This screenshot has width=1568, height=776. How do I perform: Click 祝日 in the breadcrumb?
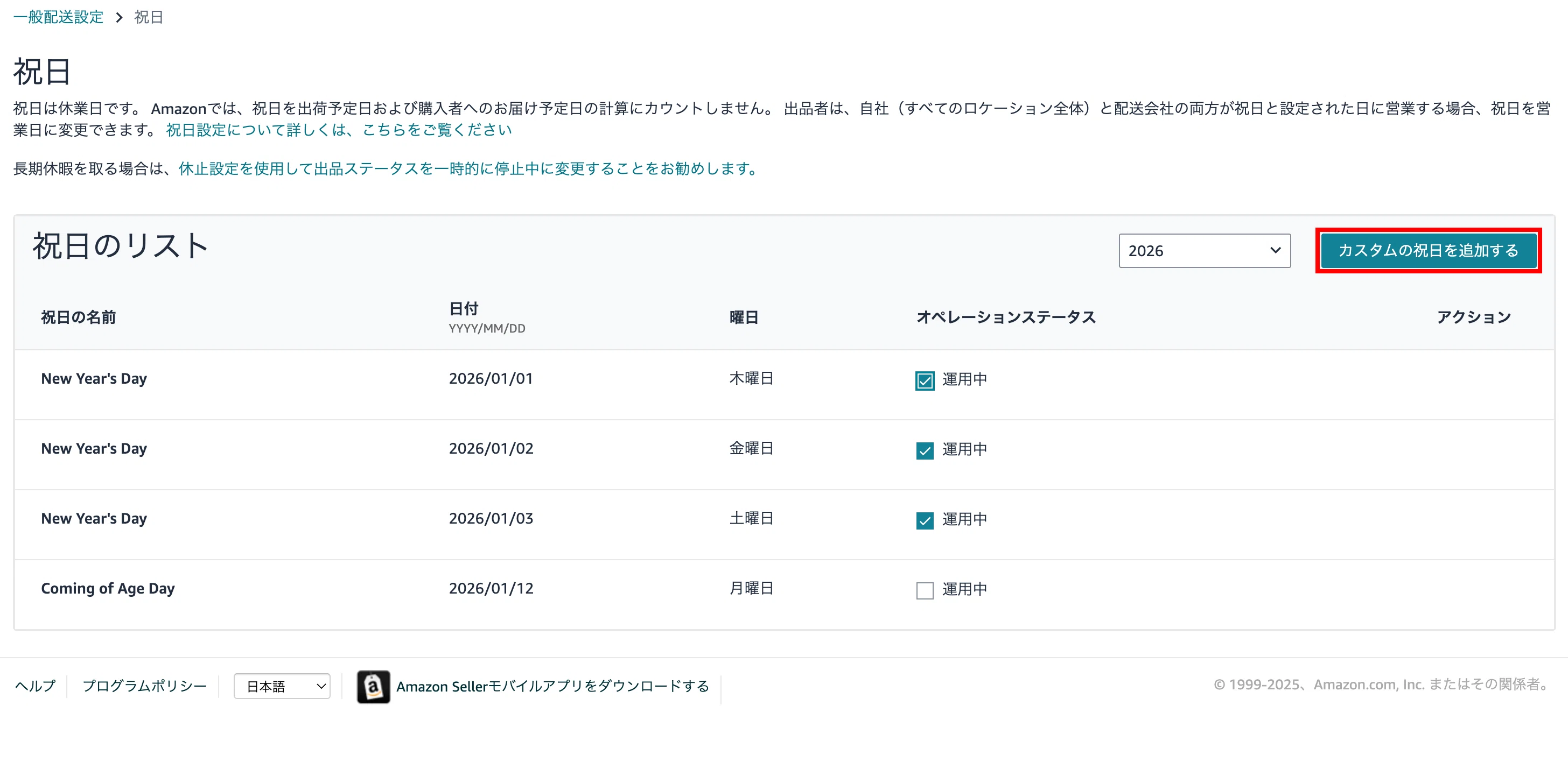149,17
